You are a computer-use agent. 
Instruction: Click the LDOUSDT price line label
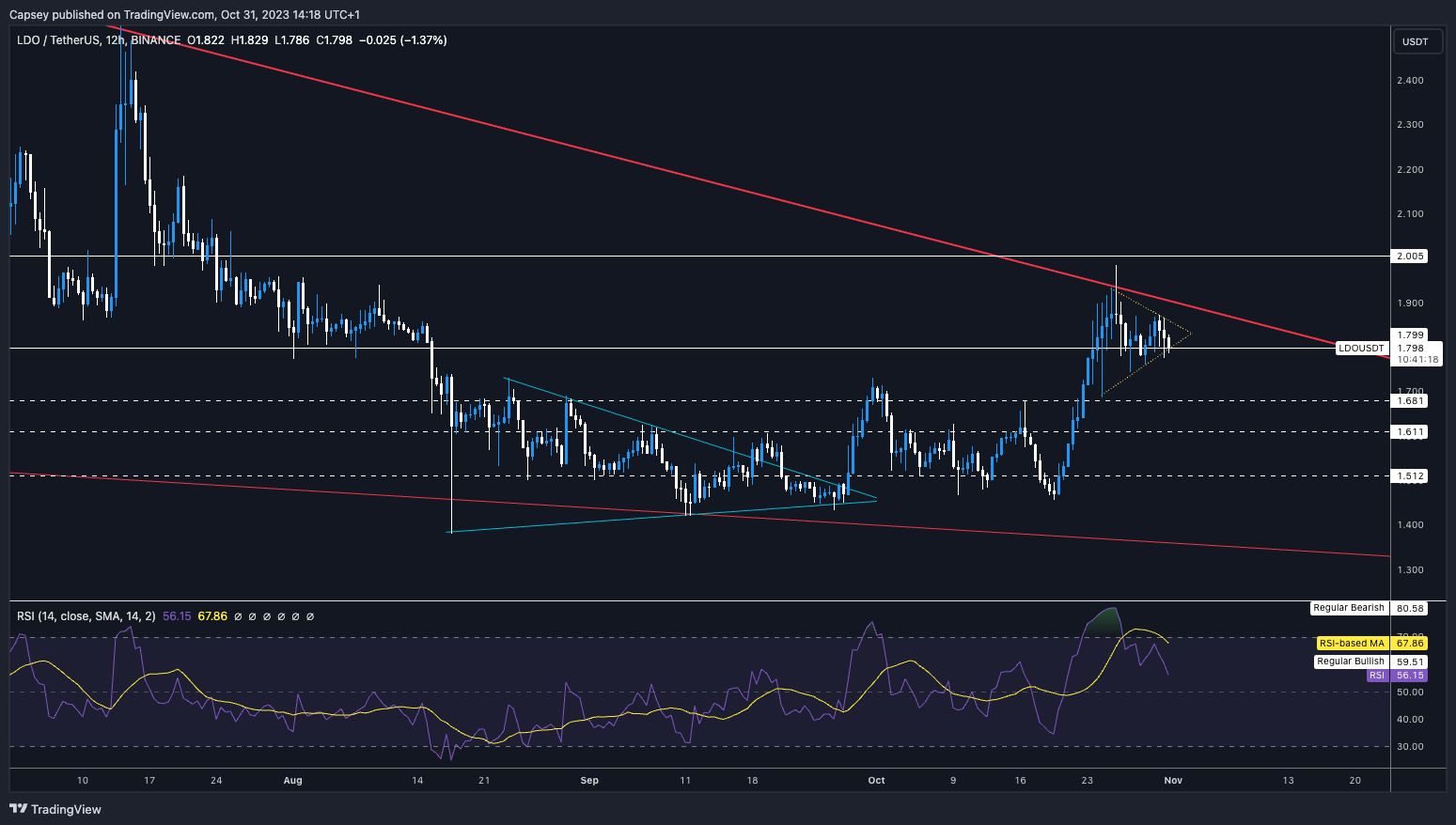tap(1361, 348)
